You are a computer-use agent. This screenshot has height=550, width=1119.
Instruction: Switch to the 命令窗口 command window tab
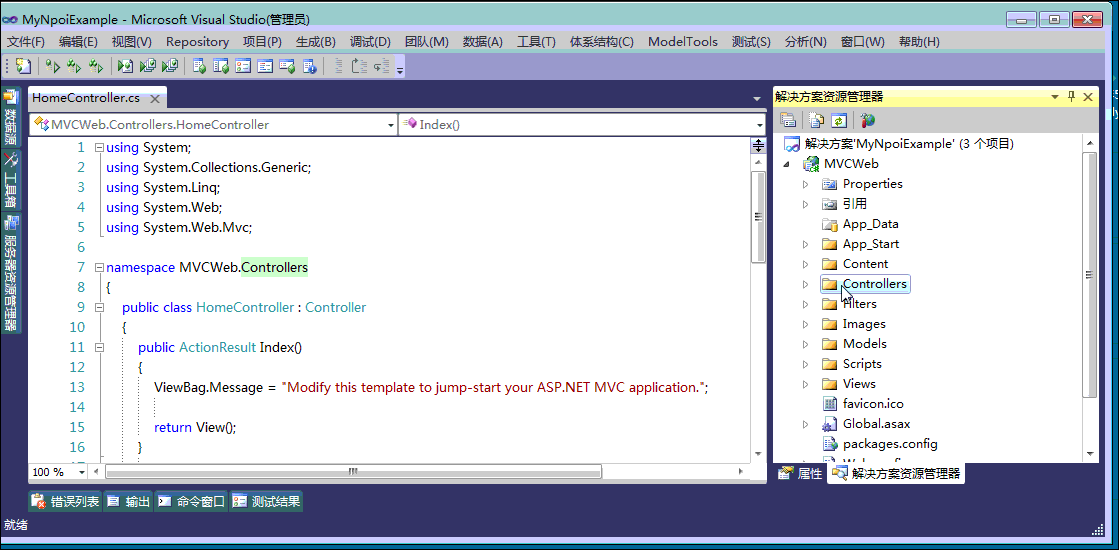coord(191,502)
